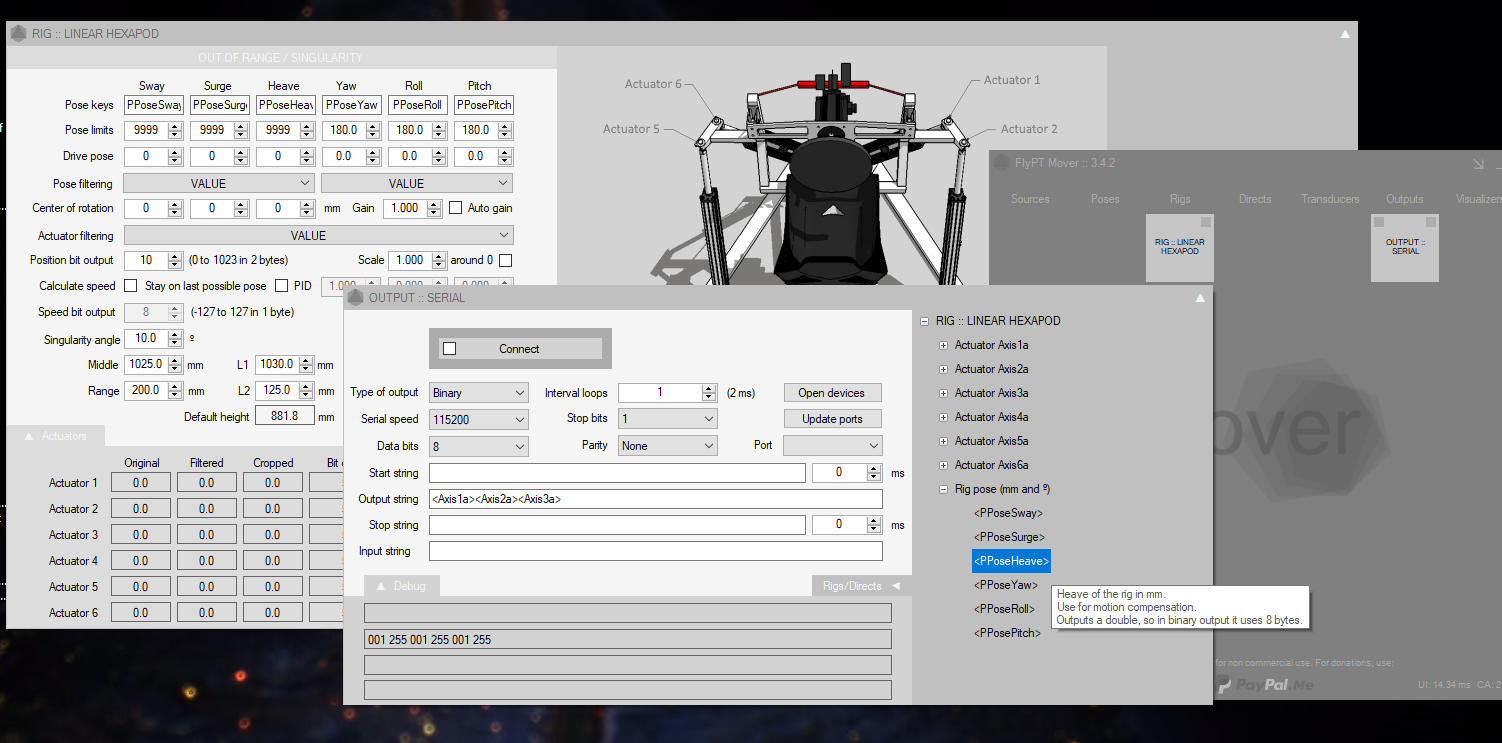Open the Debug tab
This screenshot has height=743, width=1502.
pos(401,586)
